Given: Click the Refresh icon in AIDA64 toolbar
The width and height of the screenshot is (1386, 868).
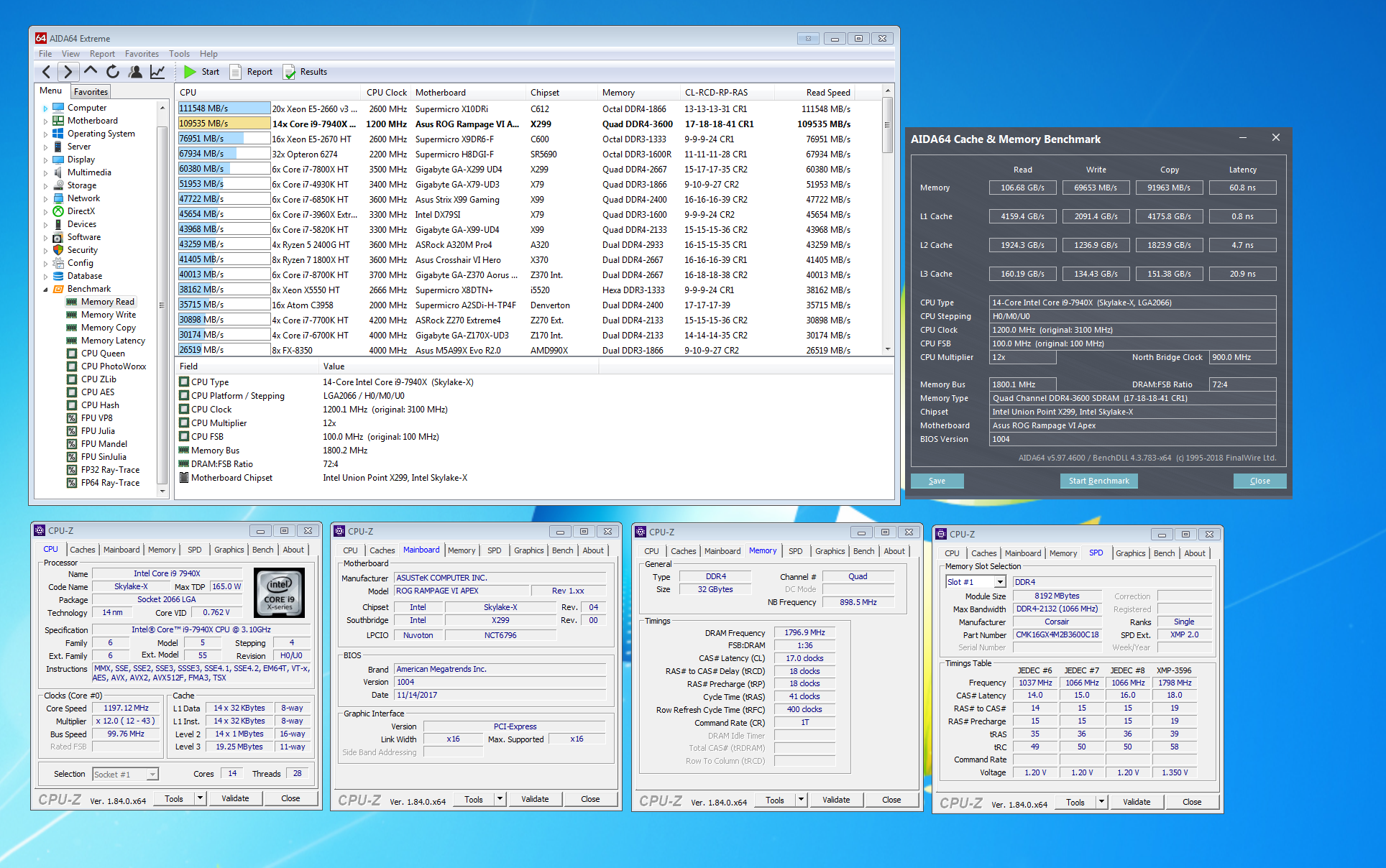Looking at the screenshot, I should (x=113, y=72).
